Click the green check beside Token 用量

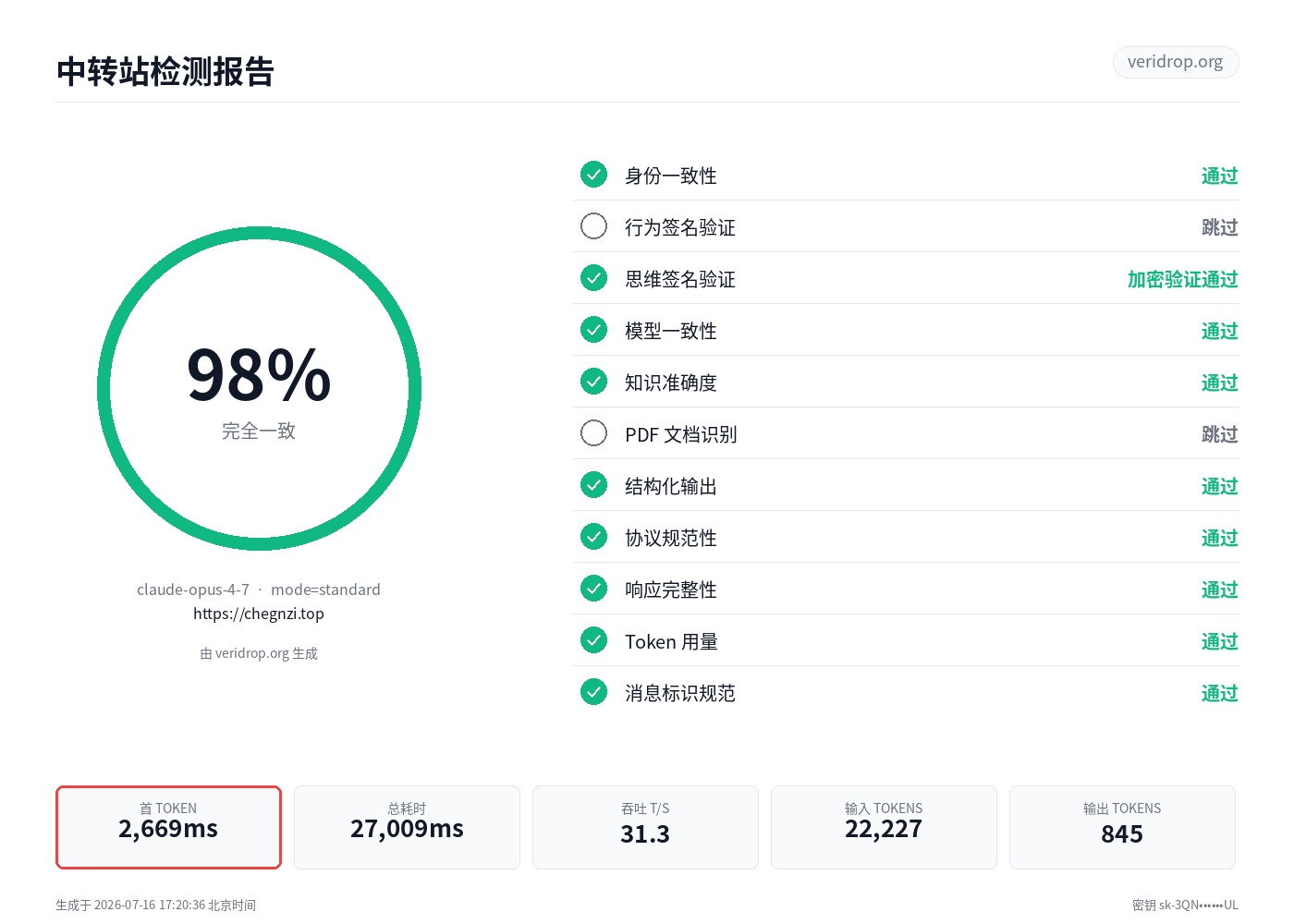point(593,640)
